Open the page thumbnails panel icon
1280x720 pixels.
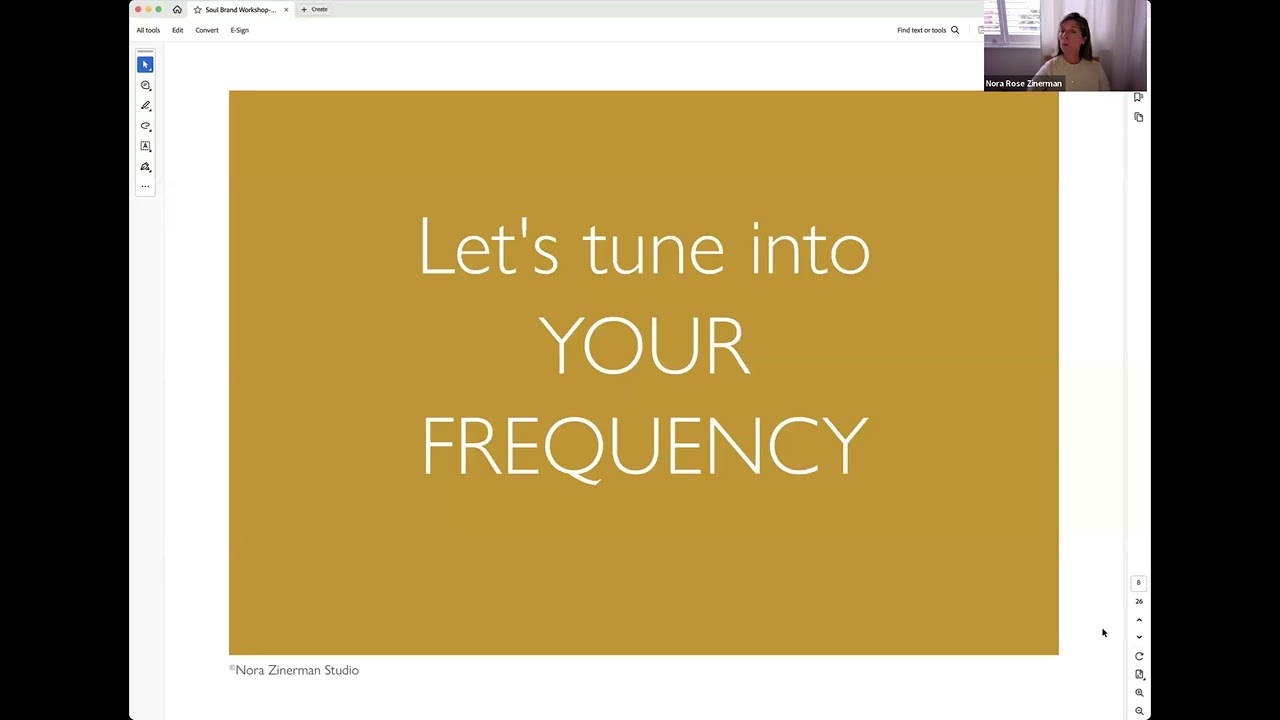pyautogui.click(x=1138, y=117)
